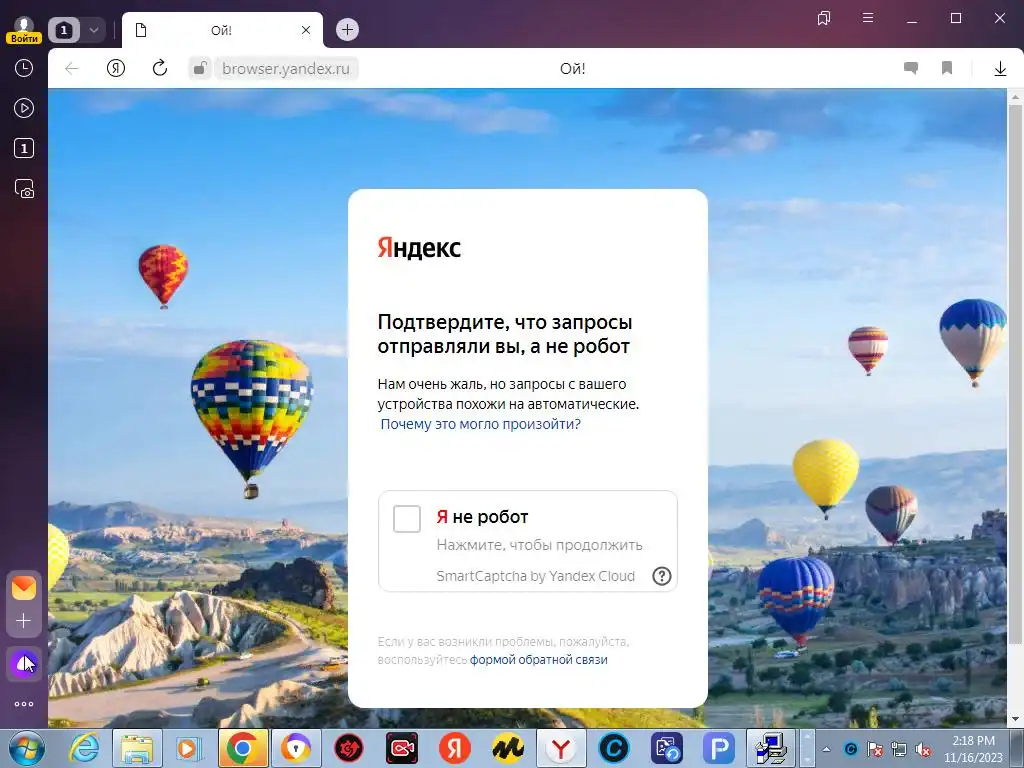Bookmark this page
The width and height of the screenshot is (1024, 768).
947,68
